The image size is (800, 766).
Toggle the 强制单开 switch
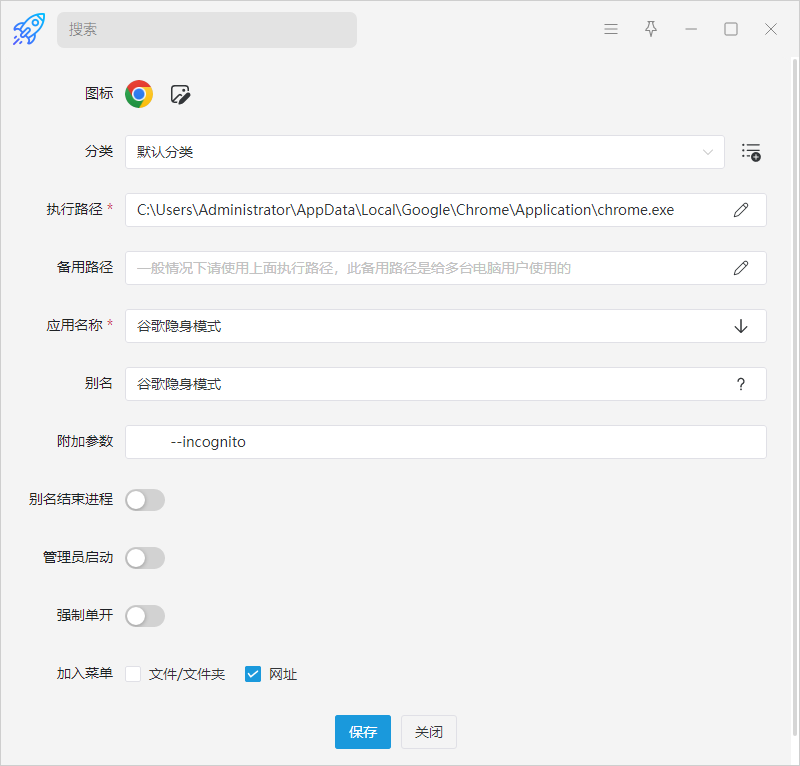click(145, 616)
